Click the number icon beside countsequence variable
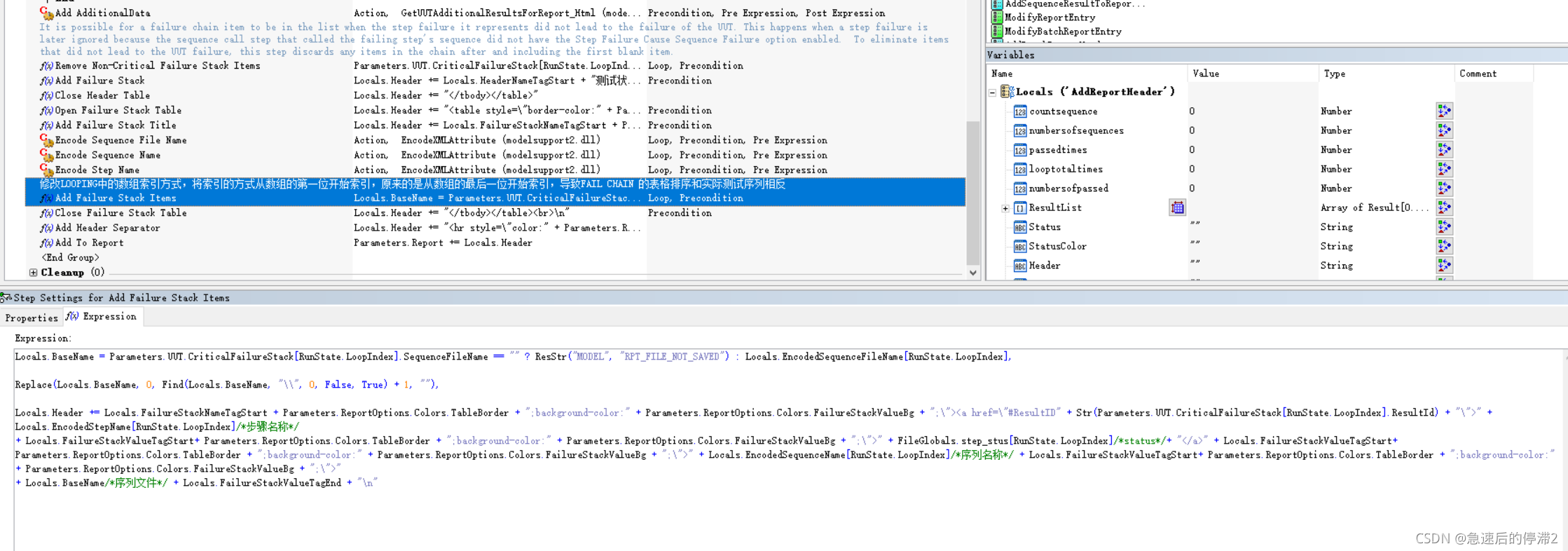 coord(1020,111)
